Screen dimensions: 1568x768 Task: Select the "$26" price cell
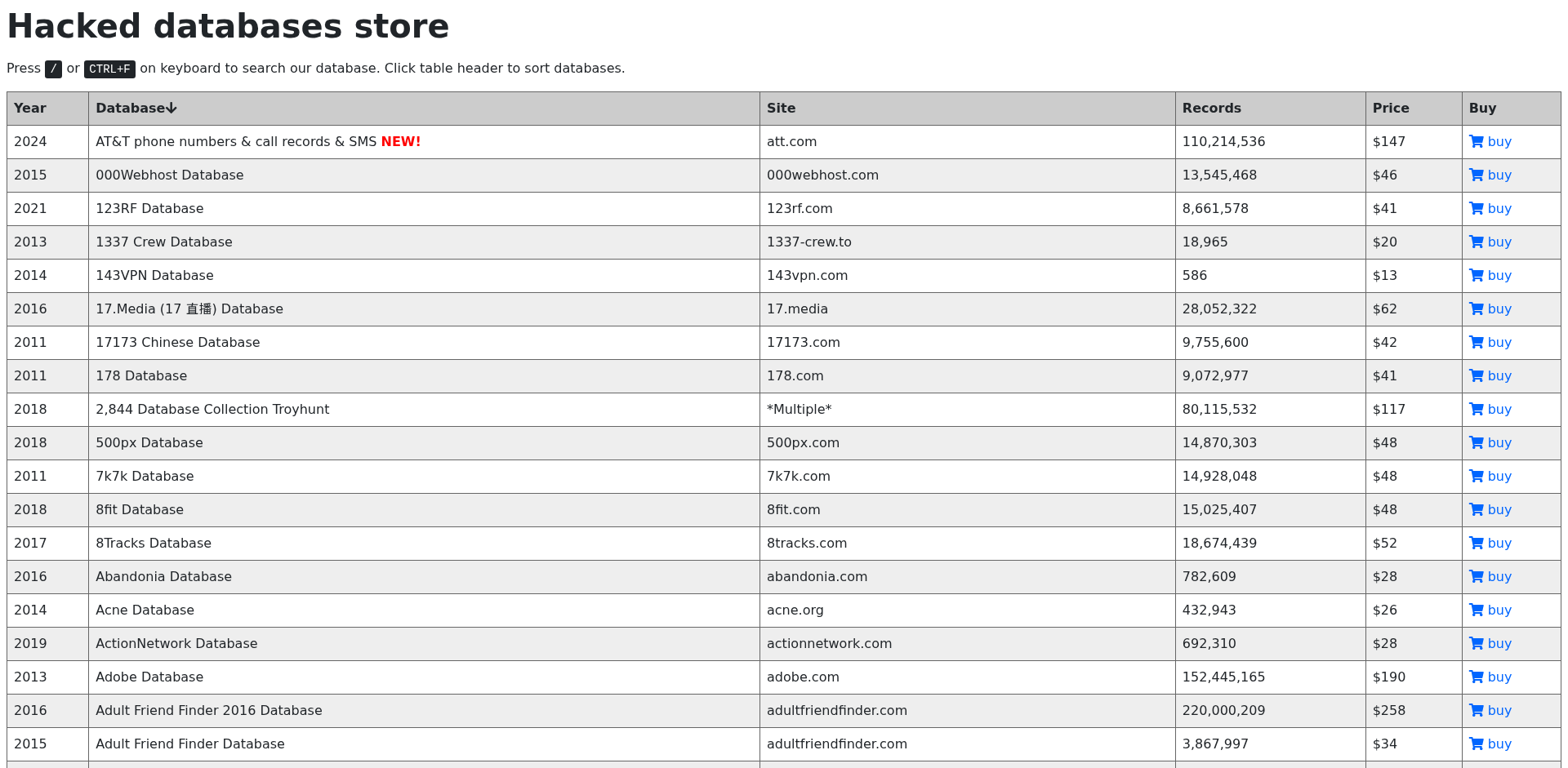coord(1414,610)
